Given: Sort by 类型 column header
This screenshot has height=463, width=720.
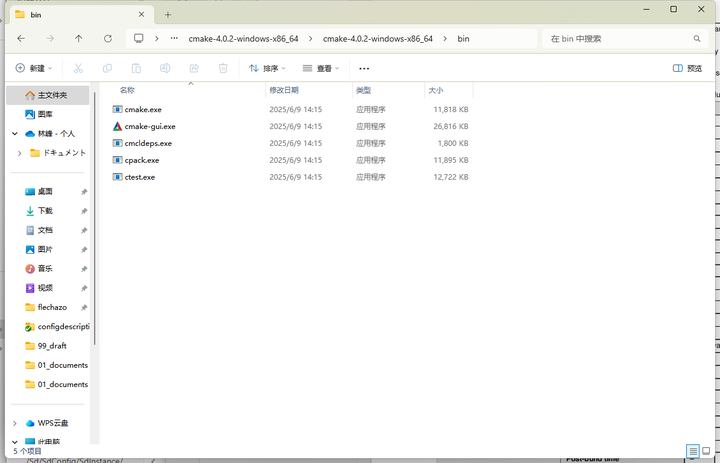Looking at the screenshot, I should click(x=363, y=90).
